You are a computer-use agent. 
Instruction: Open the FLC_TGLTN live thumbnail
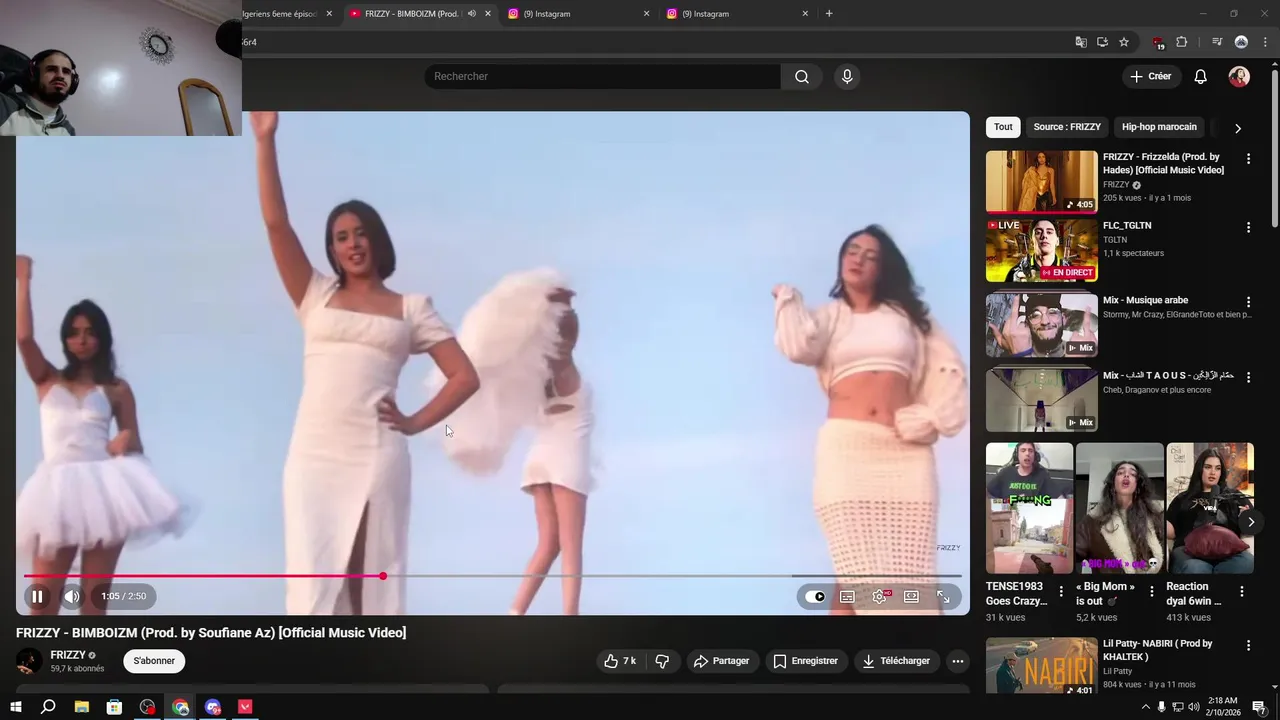(x=1041, y=250)
